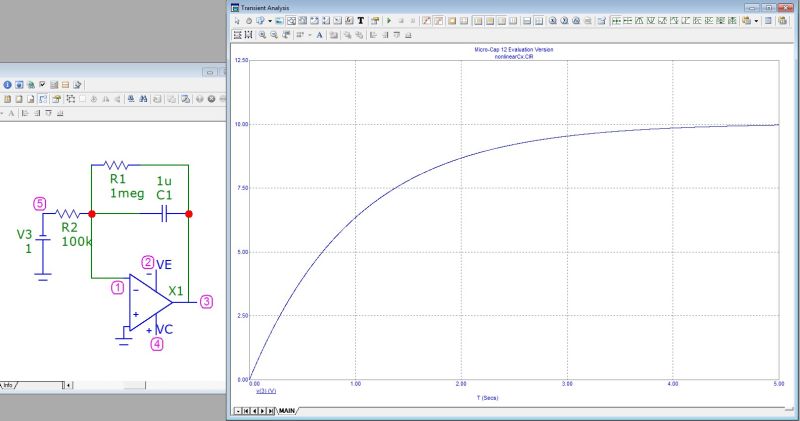Viewport: 800px width, 421px height.
Task: Select capacitor C1 in schematic
Action: [x=164, y=214]
